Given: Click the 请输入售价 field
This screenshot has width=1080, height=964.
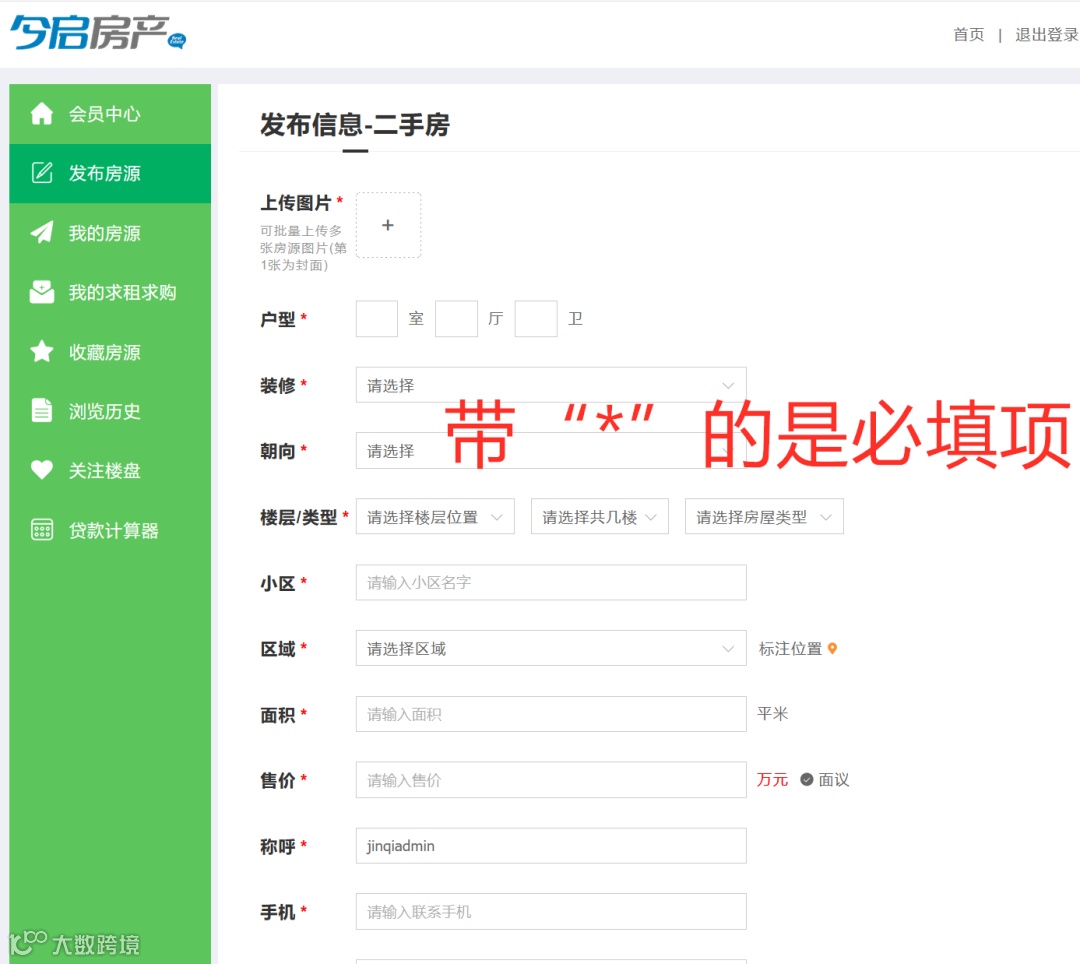Looking at the screenshot, I should tap(551, 779).
